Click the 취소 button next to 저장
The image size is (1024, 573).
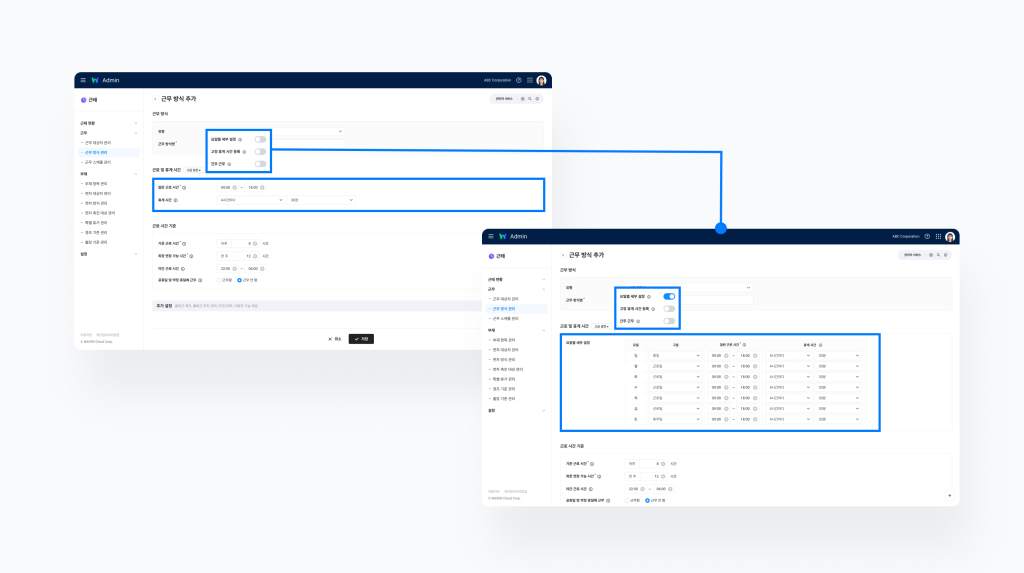[335, 339]
